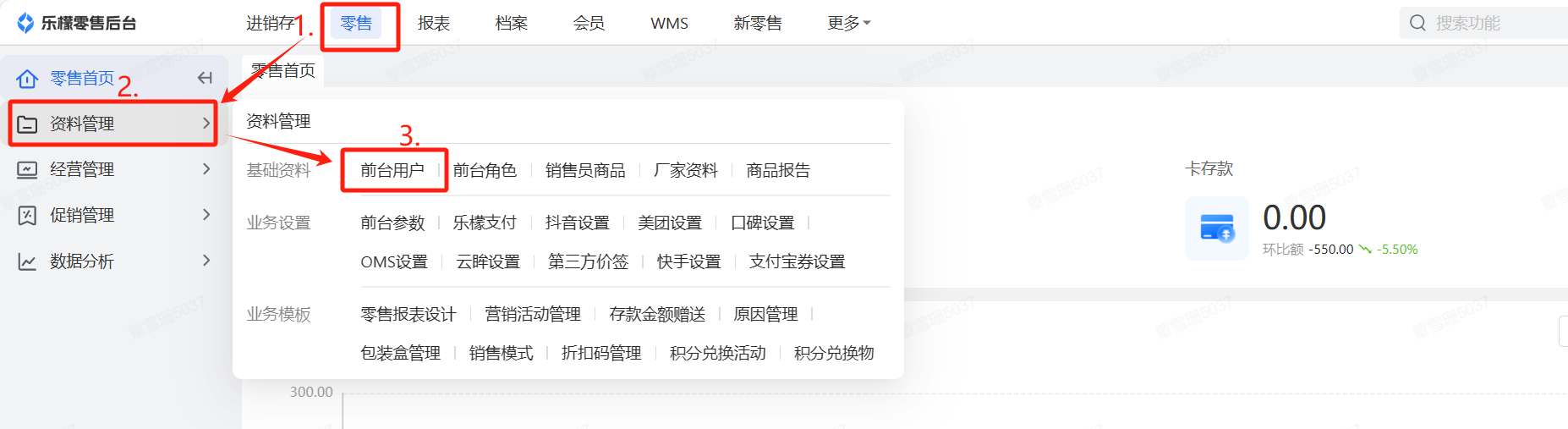
Task: Open the 更多 dropdown in top menu
Action: (x=848, y=23)
